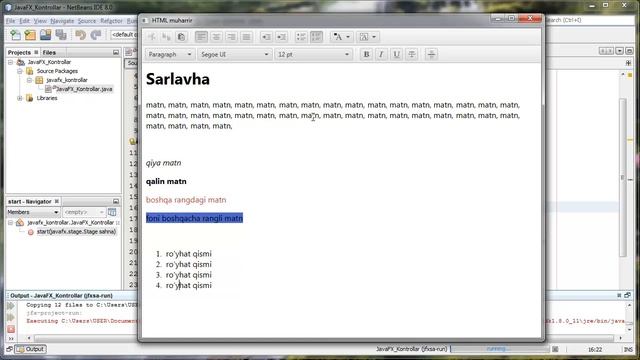
Task: Click the New File icon in NetBeans toolbar
Action: click(16, 35)
